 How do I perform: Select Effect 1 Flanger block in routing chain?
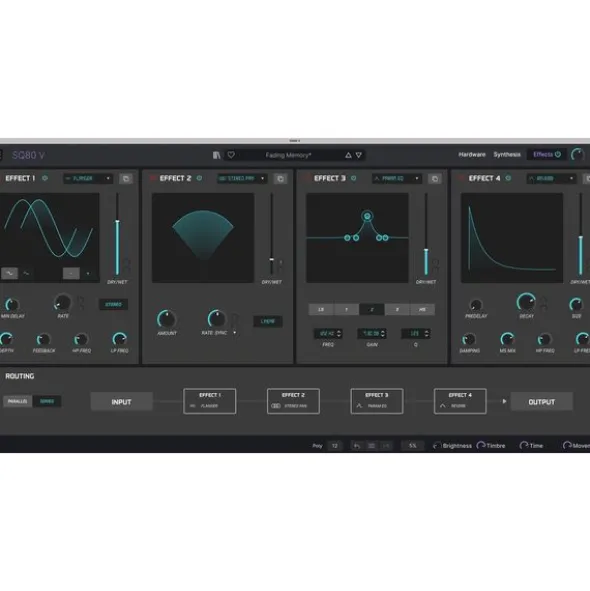pos(210,401)
